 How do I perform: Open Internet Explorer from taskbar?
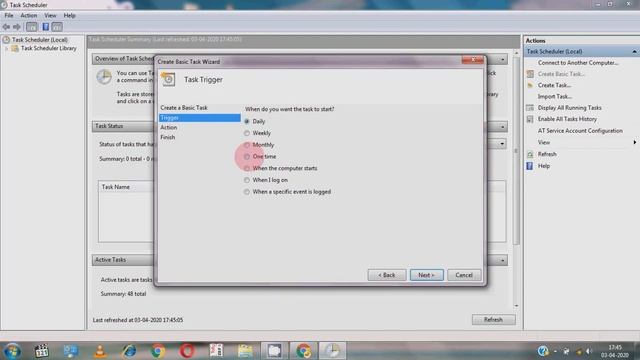pyautogui.click(x=129, y=351)
